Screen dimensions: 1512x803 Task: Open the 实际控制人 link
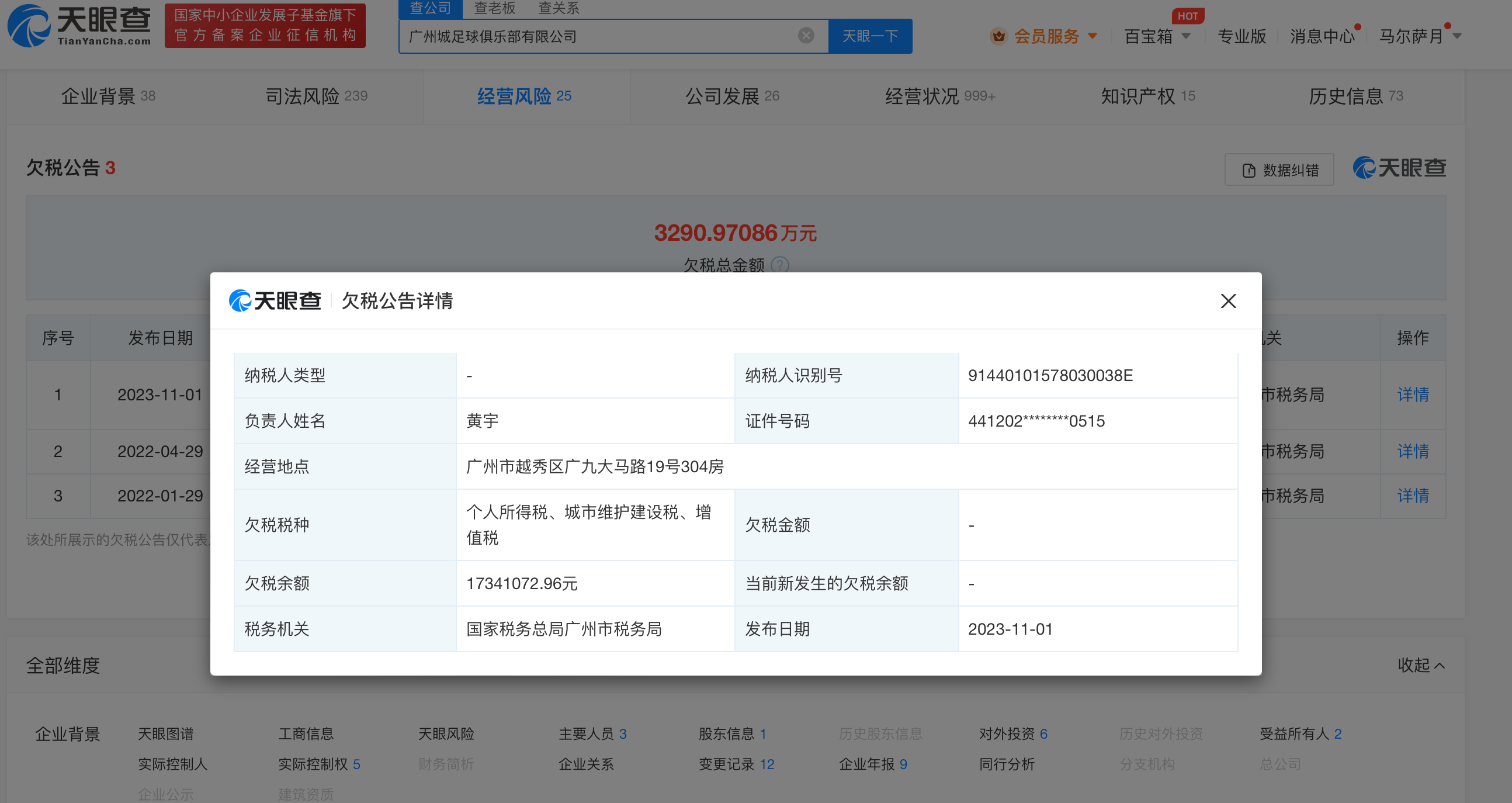(172, 764)
